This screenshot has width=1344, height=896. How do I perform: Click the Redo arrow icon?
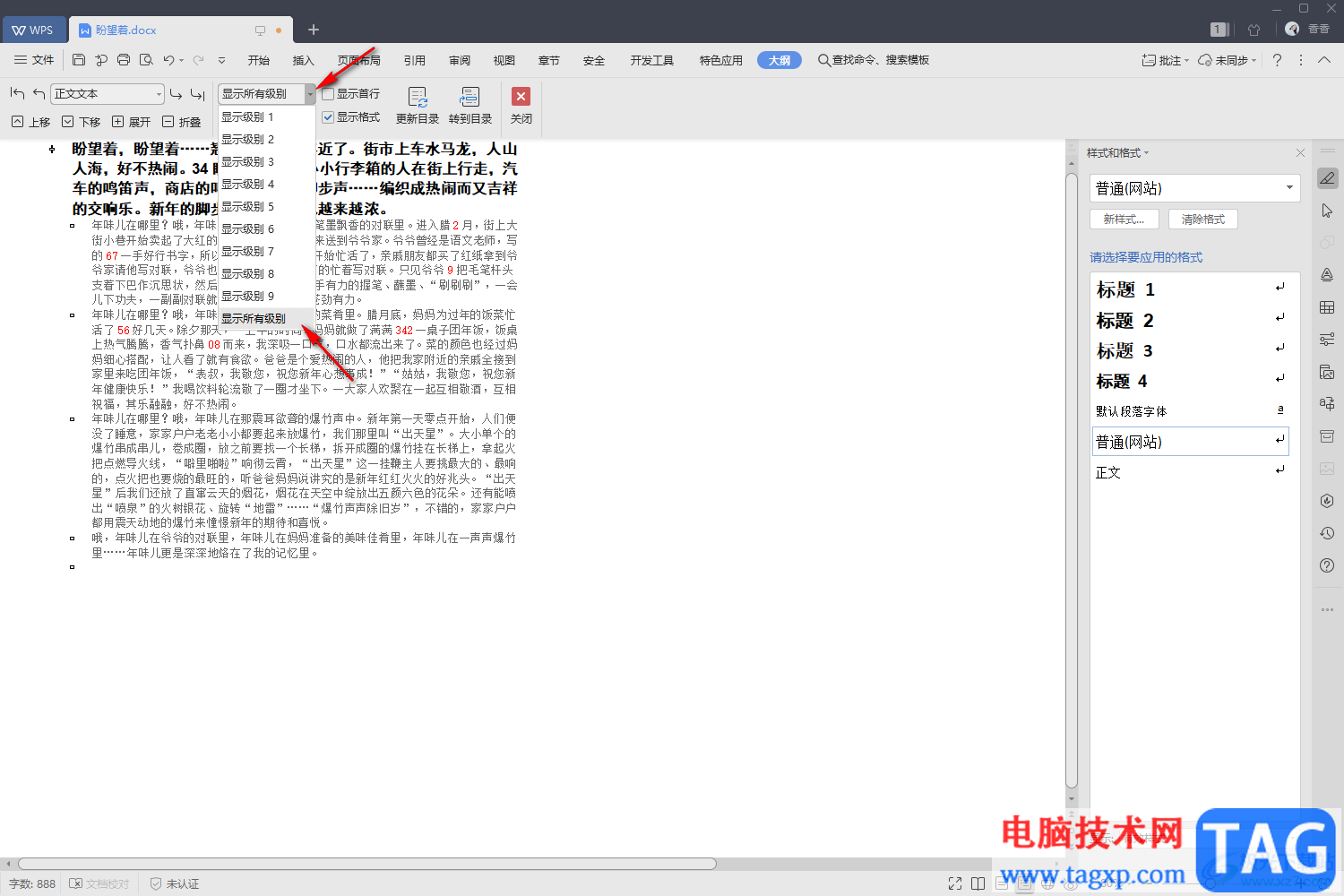pyautogui.click(x=198, y=60)
